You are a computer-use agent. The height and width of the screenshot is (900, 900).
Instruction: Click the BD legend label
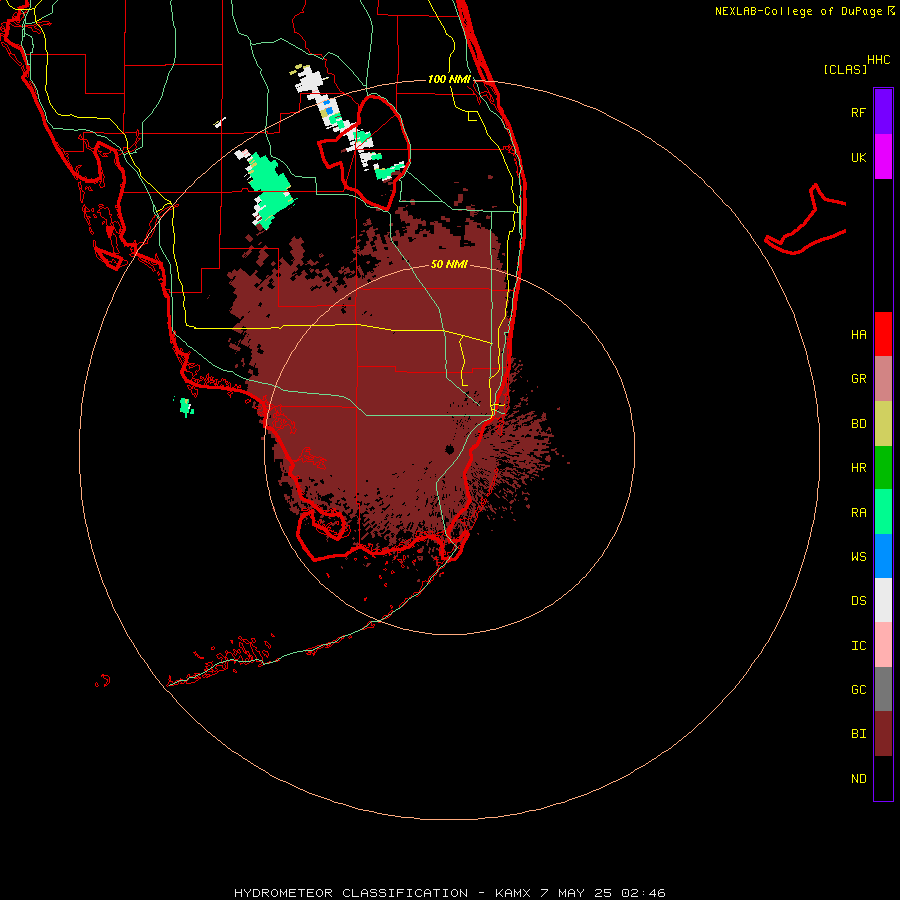click(858, 424)
